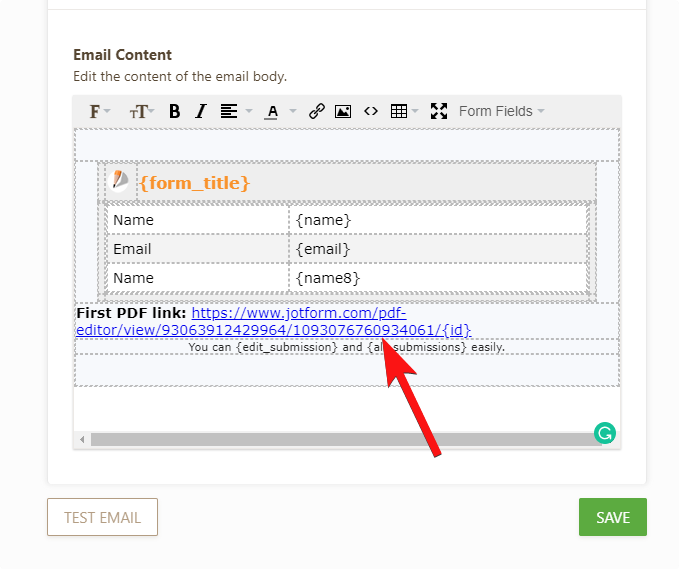This screenshot has width=679, height=569.
Task: Insert an image with the picture icon
Action: tap(343, 111)
